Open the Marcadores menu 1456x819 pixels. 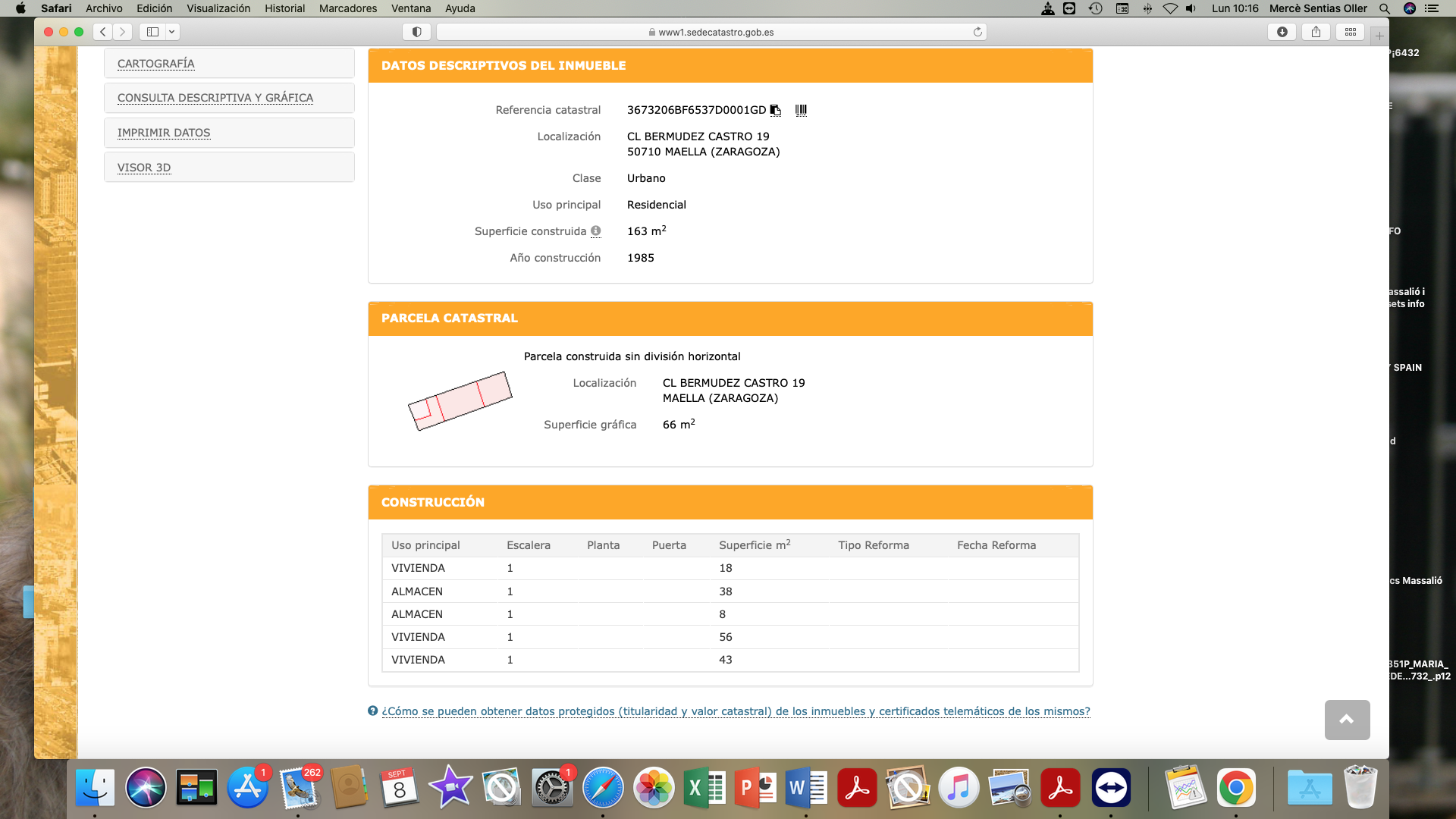click(x=347, y=8)
